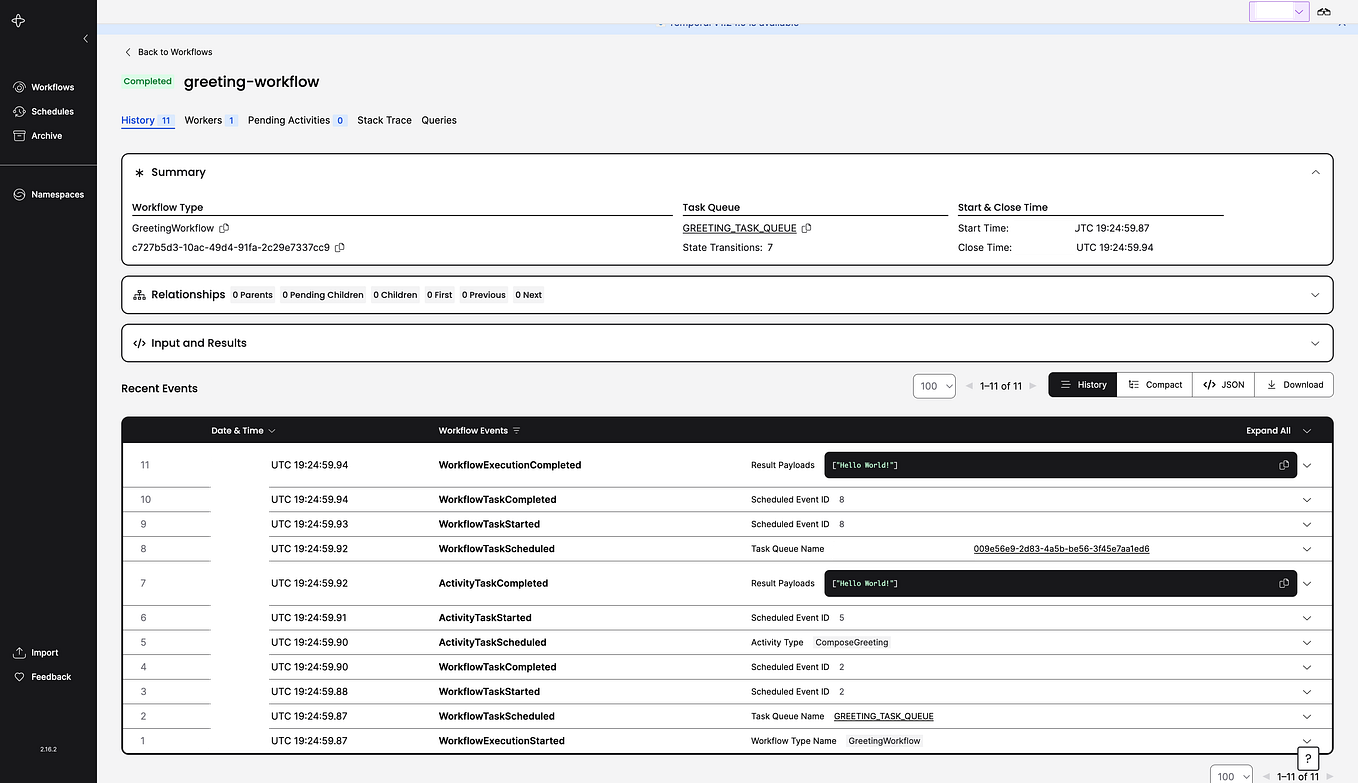This screenshot has height=783, width=1358.
Task: Copy the workflow run ID
Action: click(x=339, y=247)
